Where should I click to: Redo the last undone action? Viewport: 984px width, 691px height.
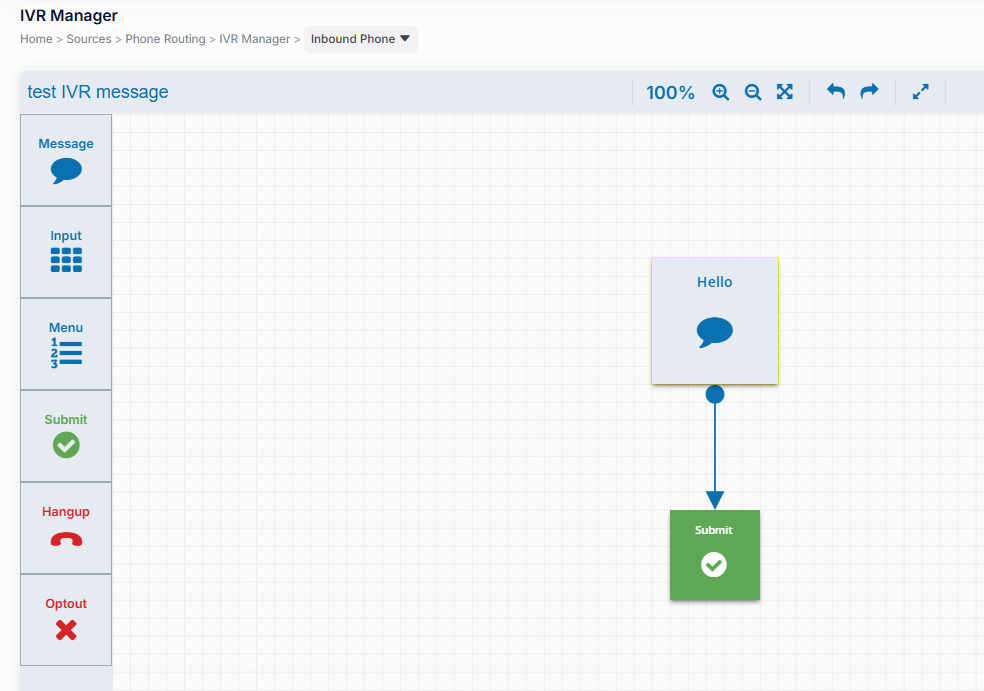pyautogui.click(x=868, y=91)
